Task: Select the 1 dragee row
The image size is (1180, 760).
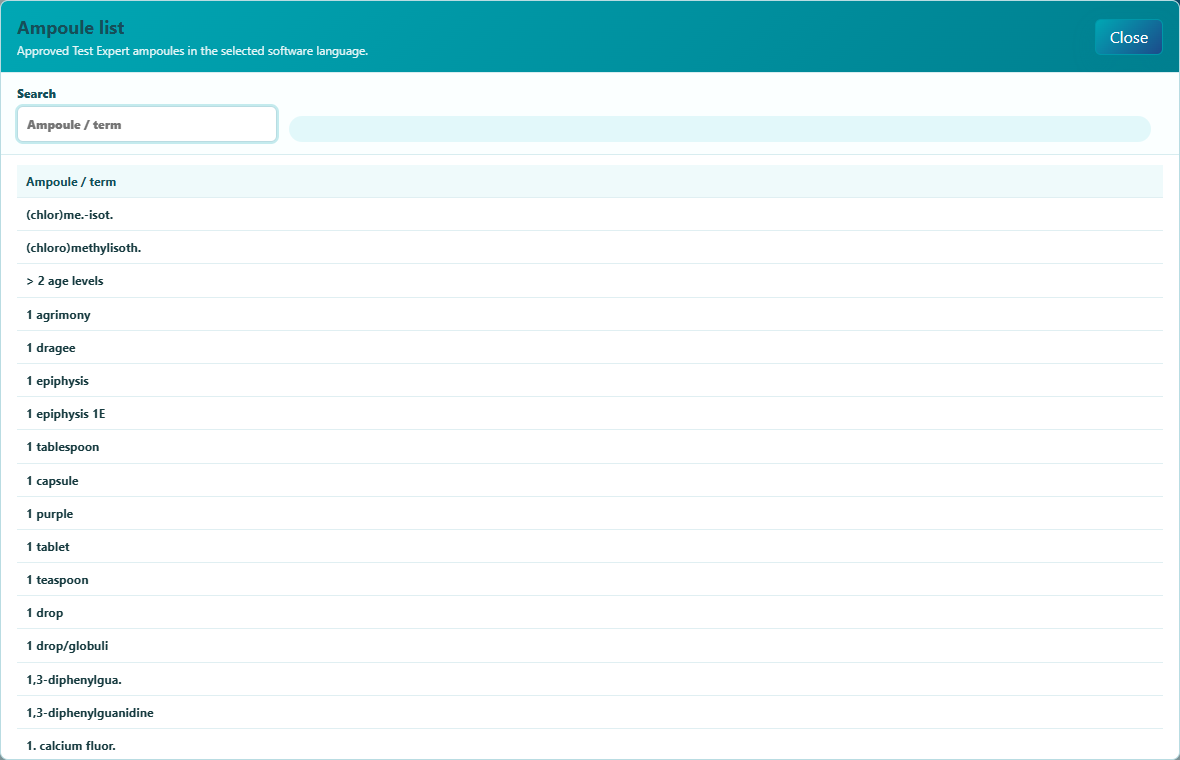Action: pos(589,348)
